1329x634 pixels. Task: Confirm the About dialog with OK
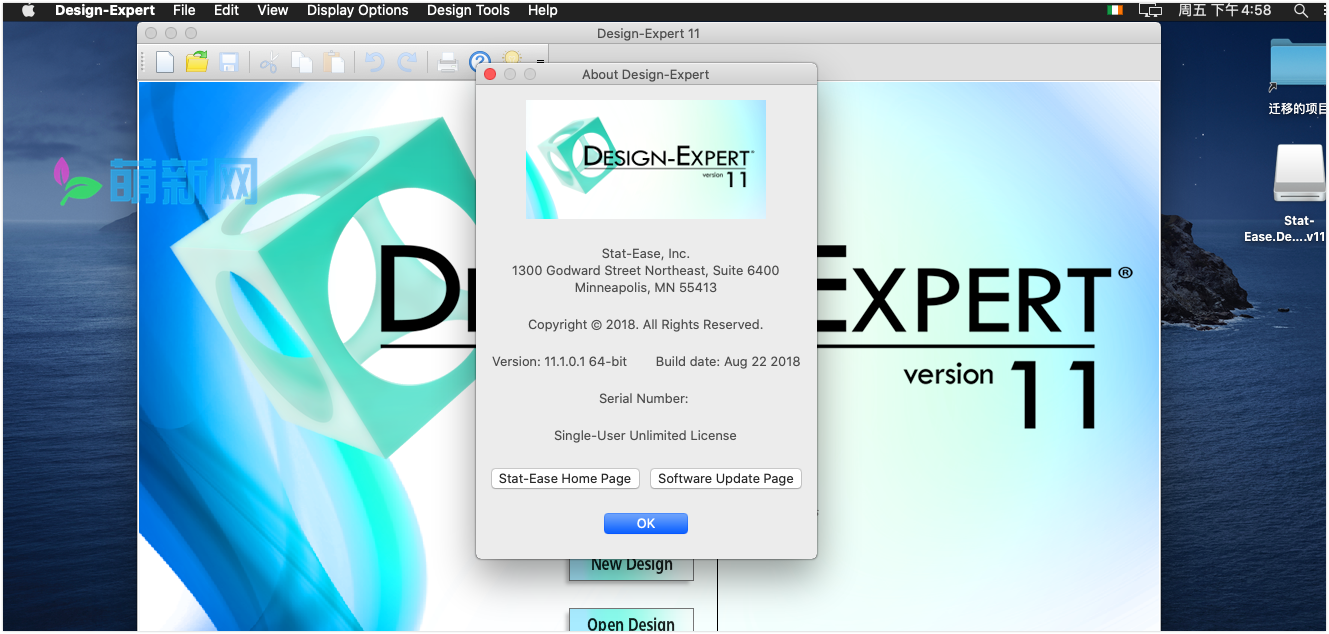point(646,523)
